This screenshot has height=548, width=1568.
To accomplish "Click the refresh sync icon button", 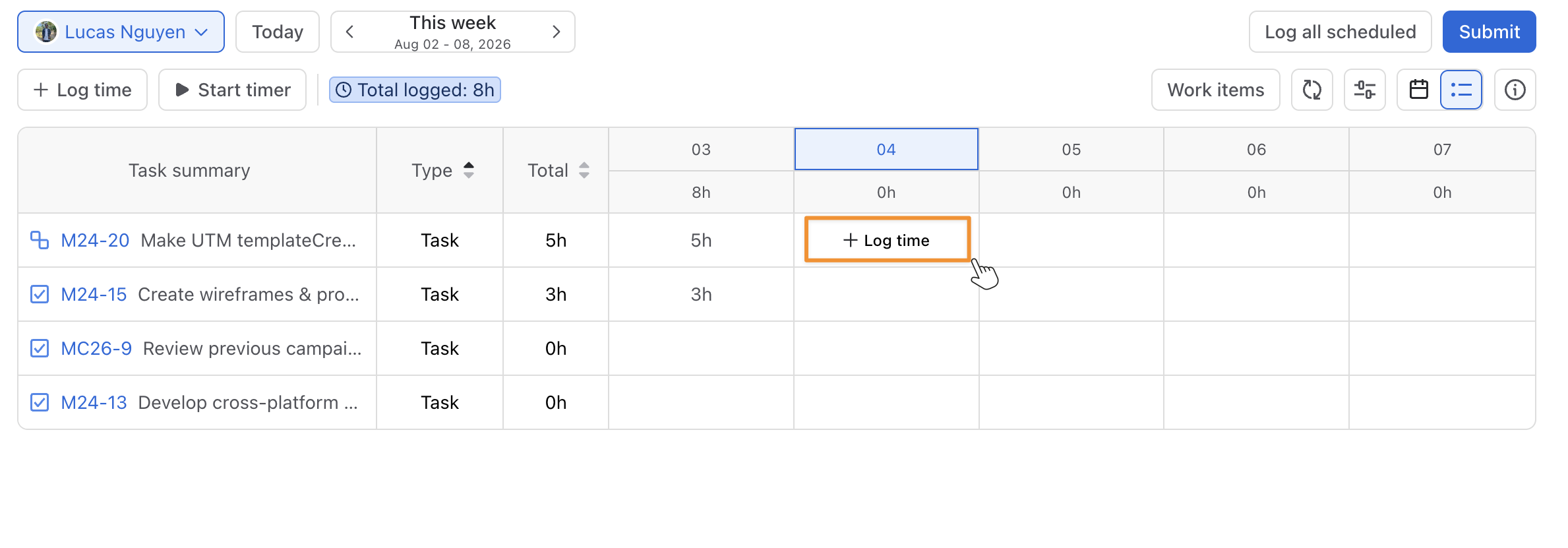I will click(x=1312, y=90).
